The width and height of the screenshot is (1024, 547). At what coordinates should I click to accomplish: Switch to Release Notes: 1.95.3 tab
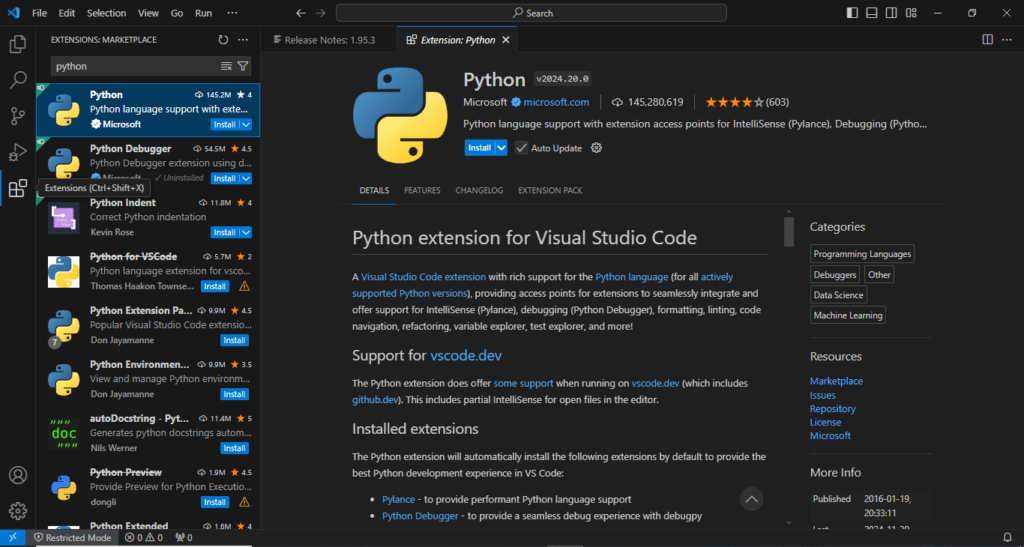pyautogui.click(x=329, y=40)
